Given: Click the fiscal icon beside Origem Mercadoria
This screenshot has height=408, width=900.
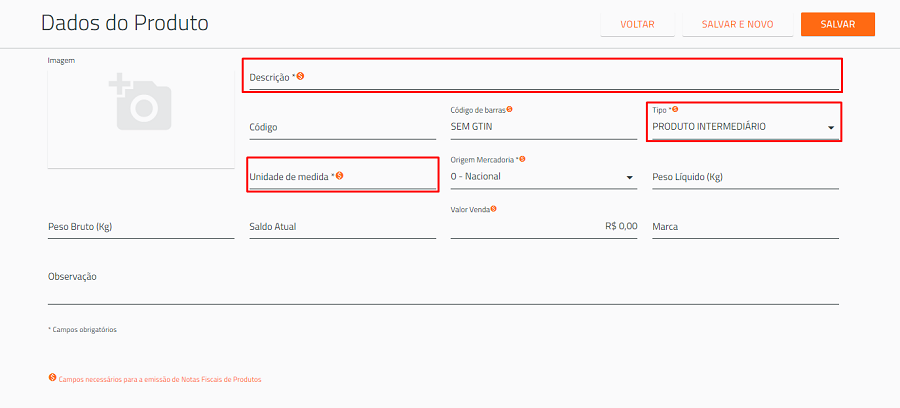Looking at the screenshot, I should coord(522,159).
